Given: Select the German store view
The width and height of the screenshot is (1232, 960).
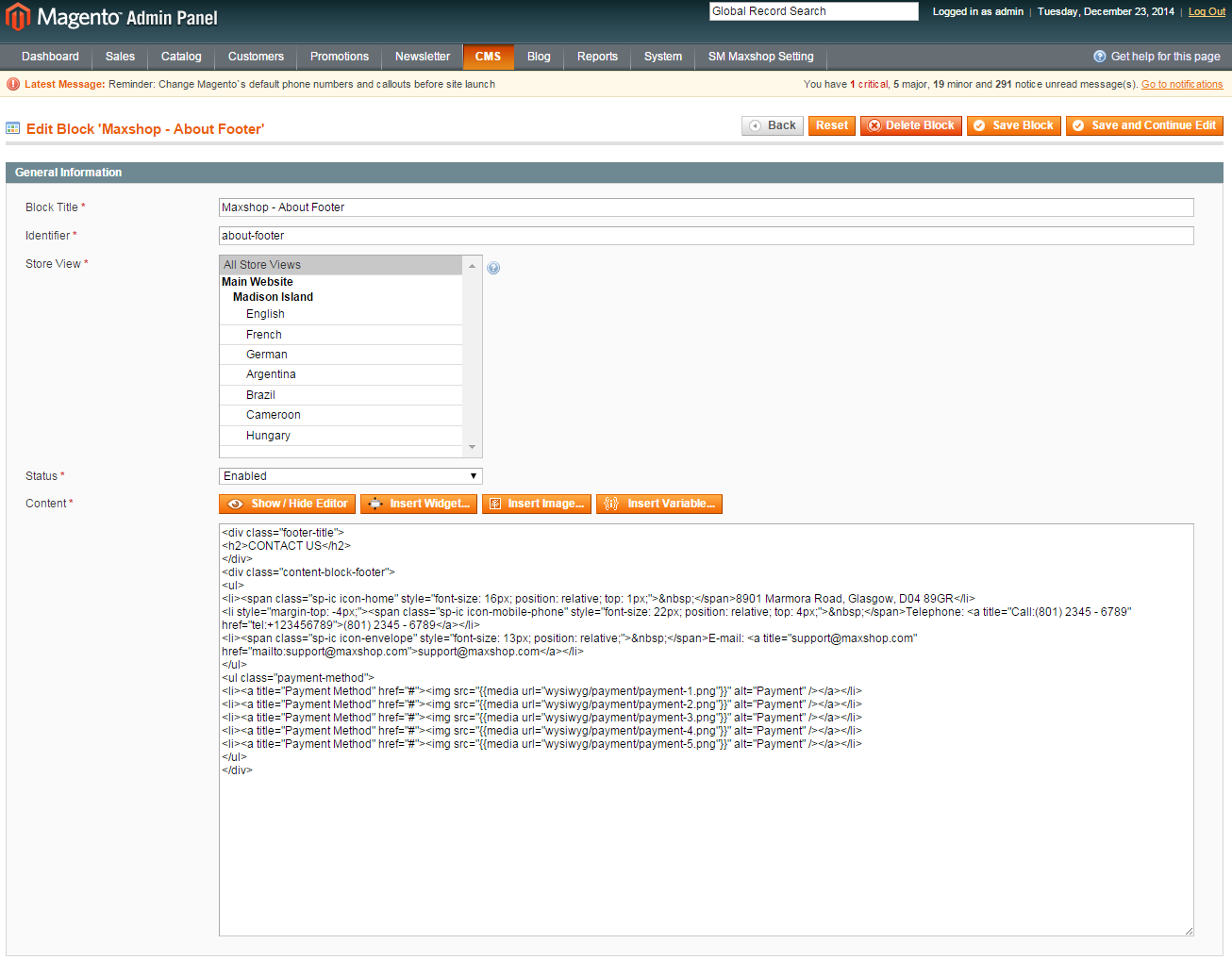Looking at the screenshot, I should [341, 355].
